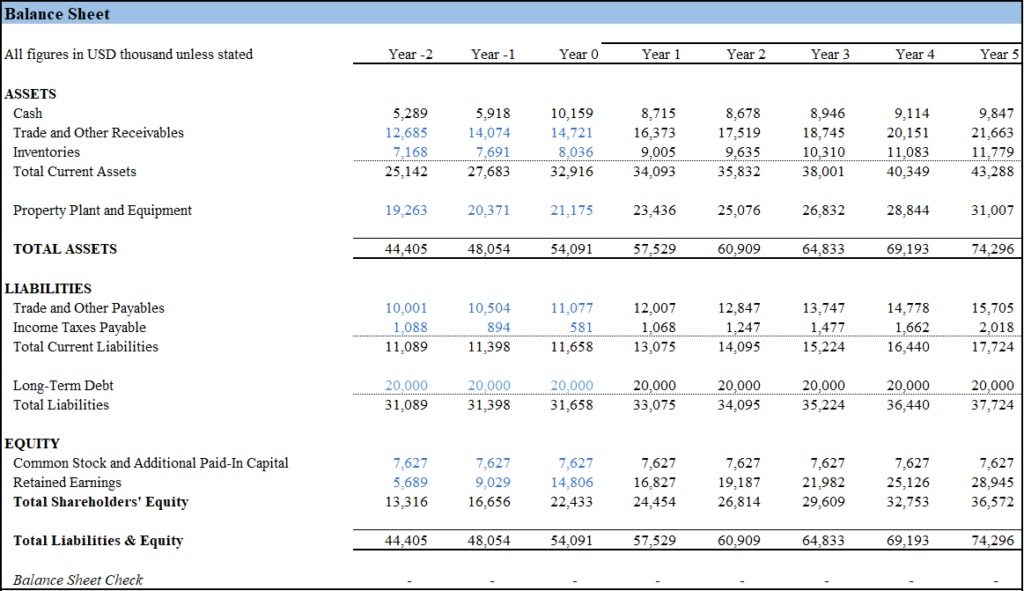The image size is (1024, 591).
Task: Click the LIABILITIES section heading
Action: [48, 289]
